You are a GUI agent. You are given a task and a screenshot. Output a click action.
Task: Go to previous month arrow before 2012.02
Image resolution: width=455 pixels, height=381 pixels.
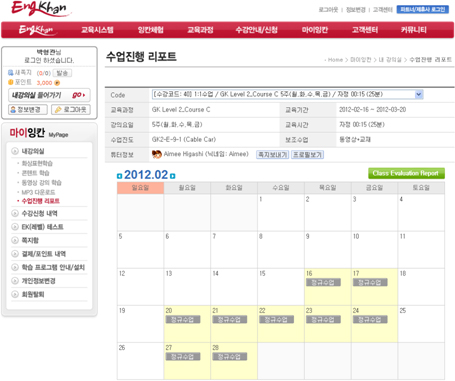(119, 176)
